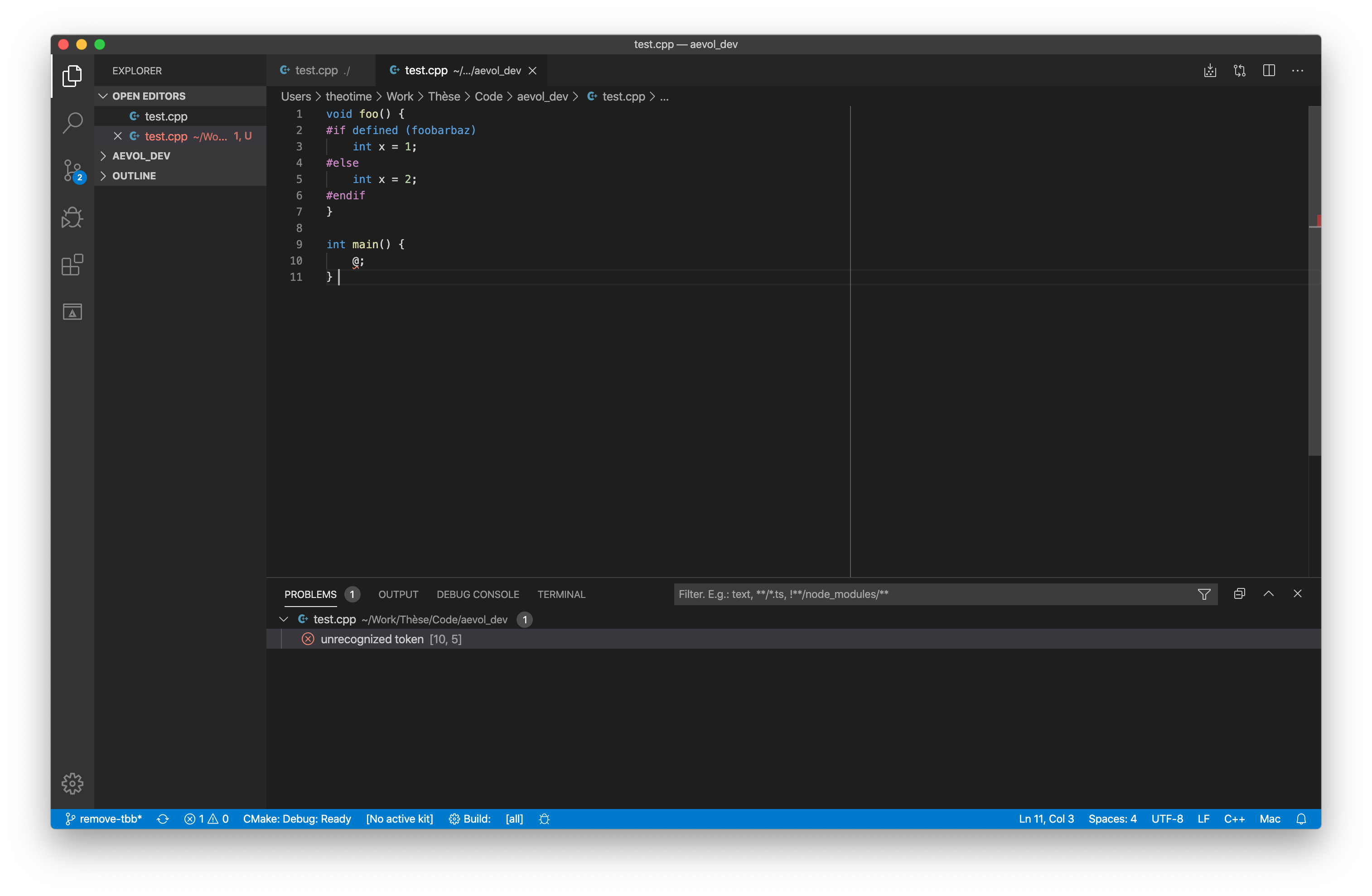Close the bottom Problems panel
The height and width of the screenshot is (896, 1372).
(x=1298, y=593)
